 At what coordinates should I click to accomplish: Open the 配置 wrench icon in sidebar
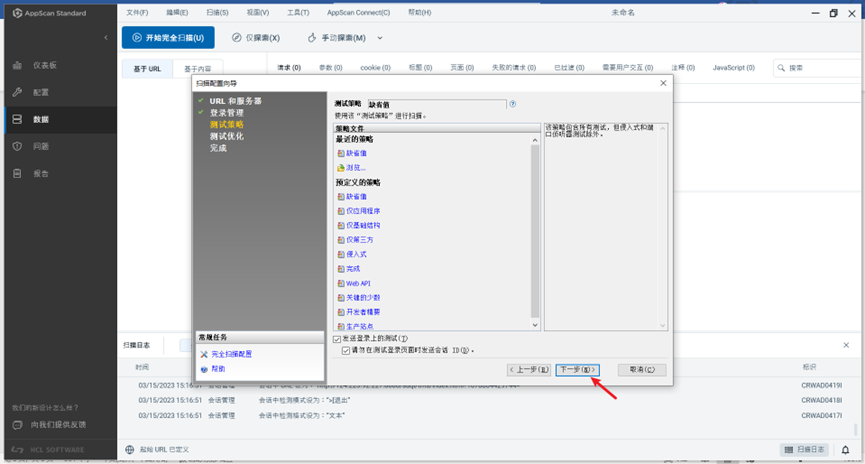tap(17, 92)
